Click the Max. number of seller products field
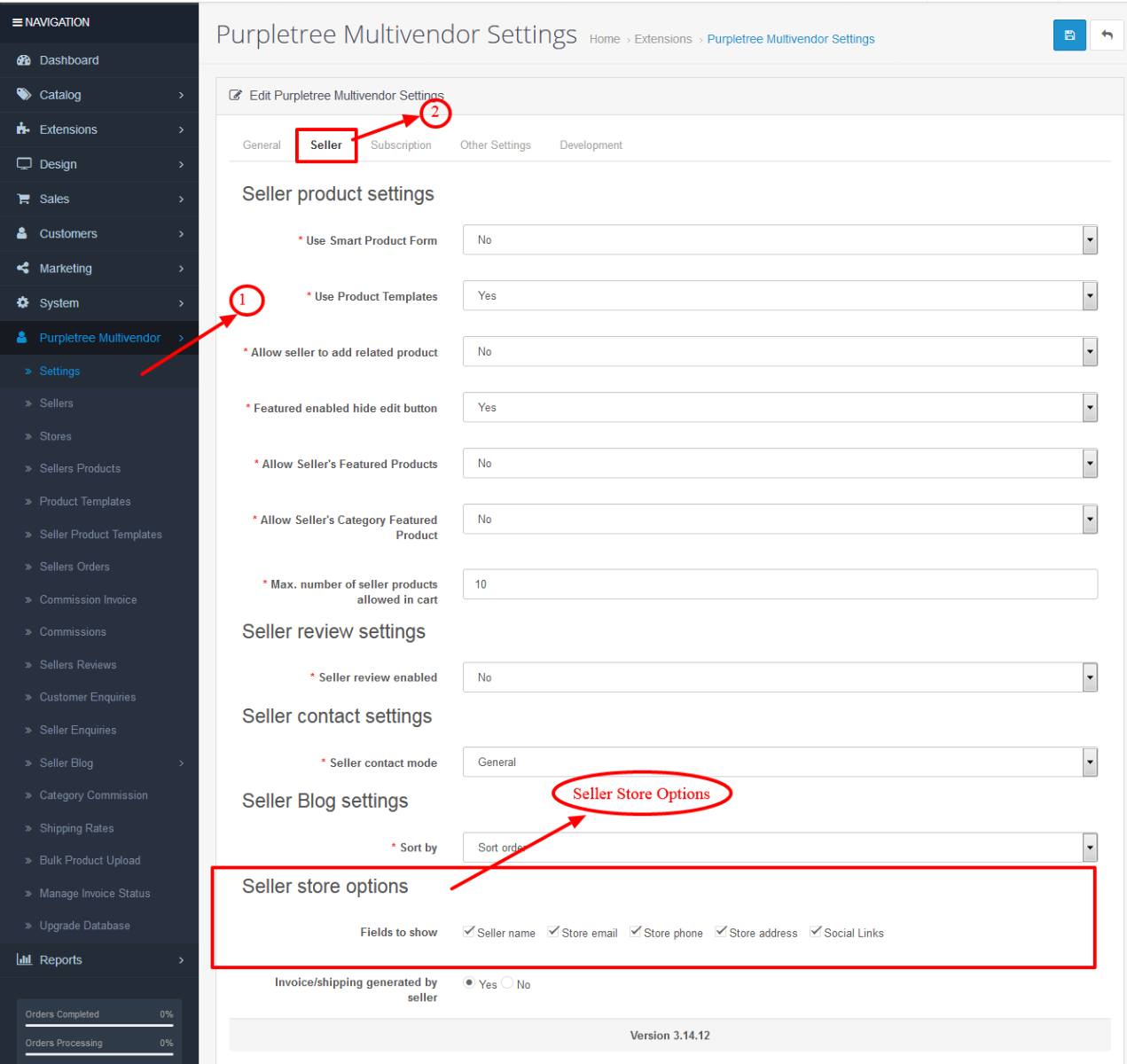 click(x=780, y=584)
